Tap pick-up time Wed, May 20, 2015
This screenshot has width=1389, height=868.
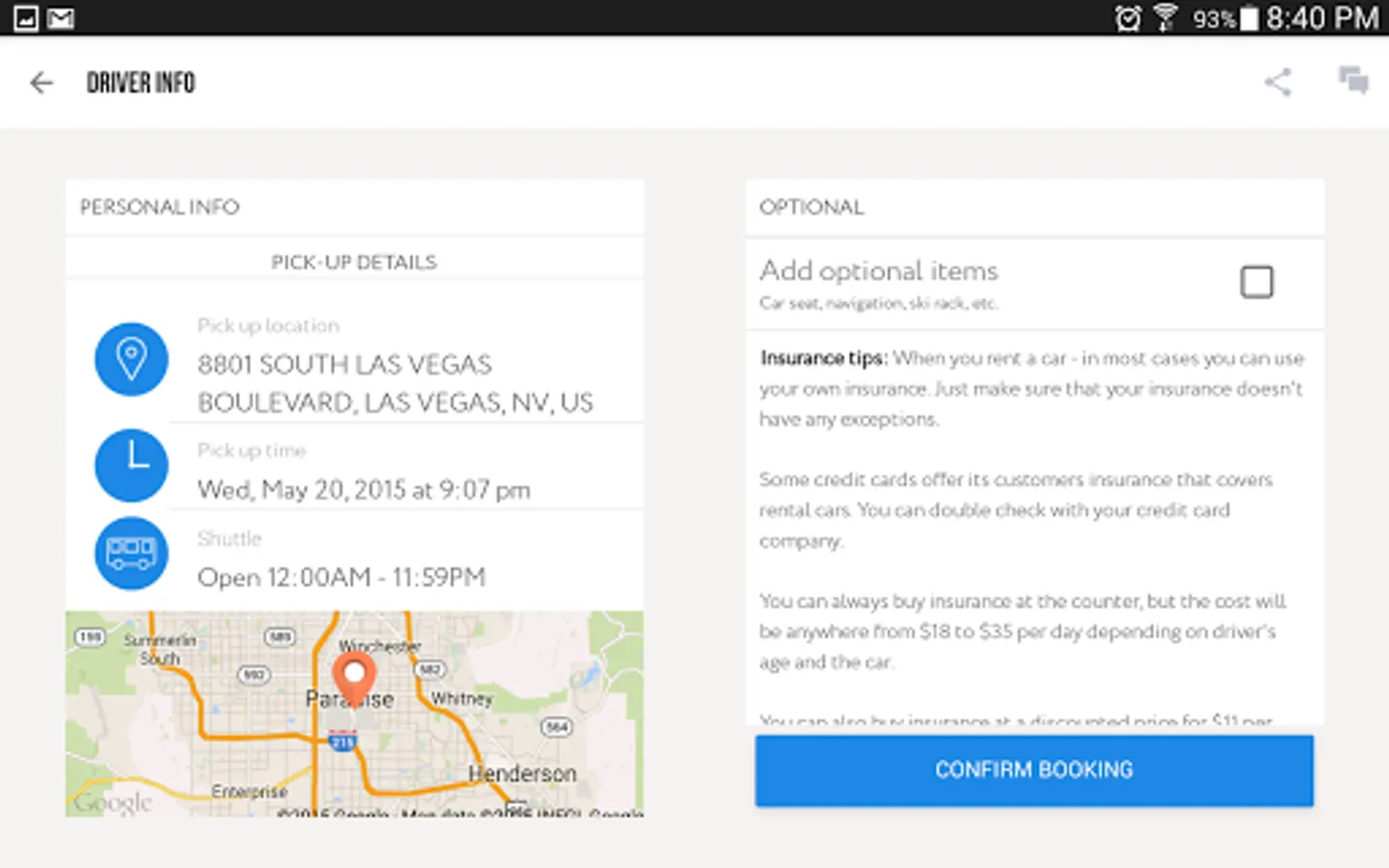click(x=365, y=490)
